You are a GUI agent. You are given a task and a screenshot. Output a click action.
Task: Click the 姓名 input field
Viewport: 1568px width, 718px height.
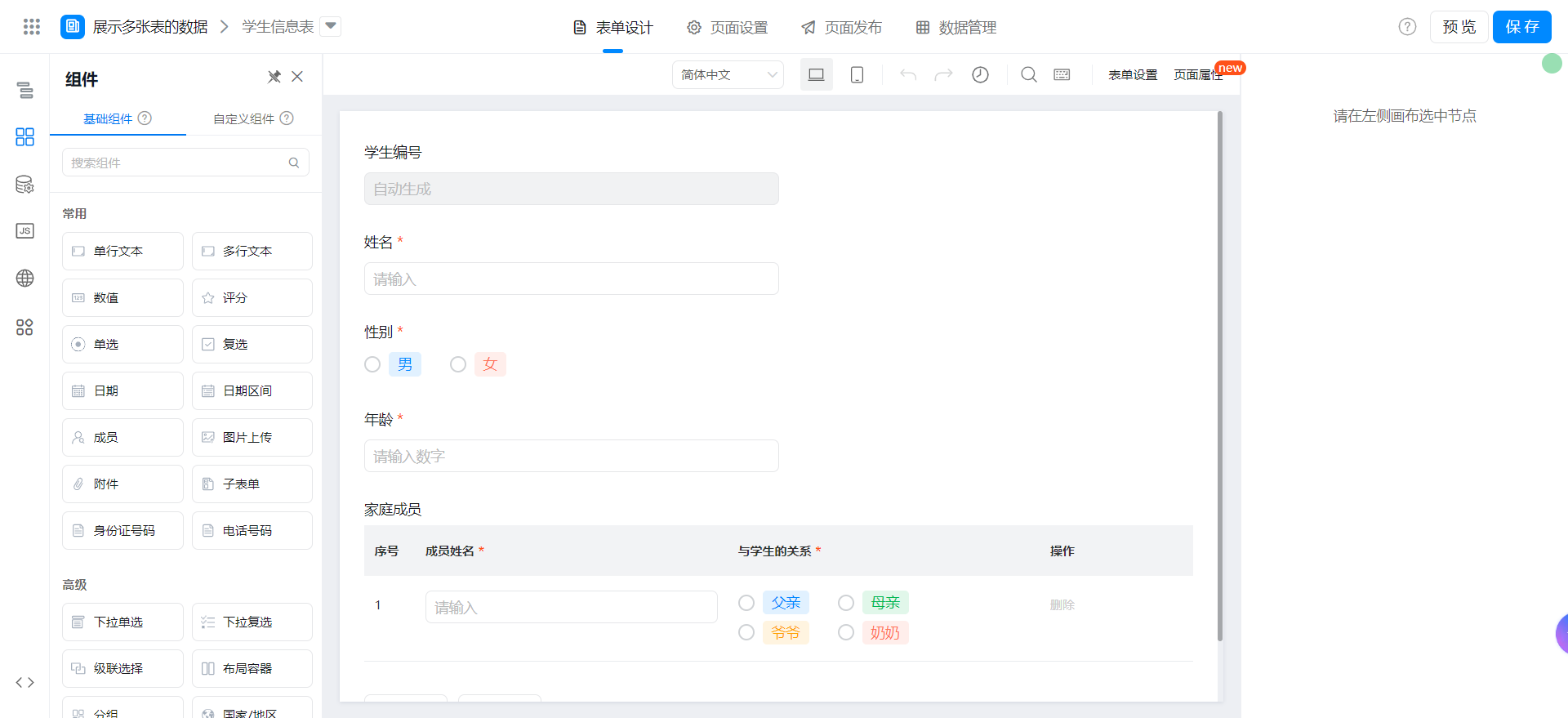tap(572, 279)
